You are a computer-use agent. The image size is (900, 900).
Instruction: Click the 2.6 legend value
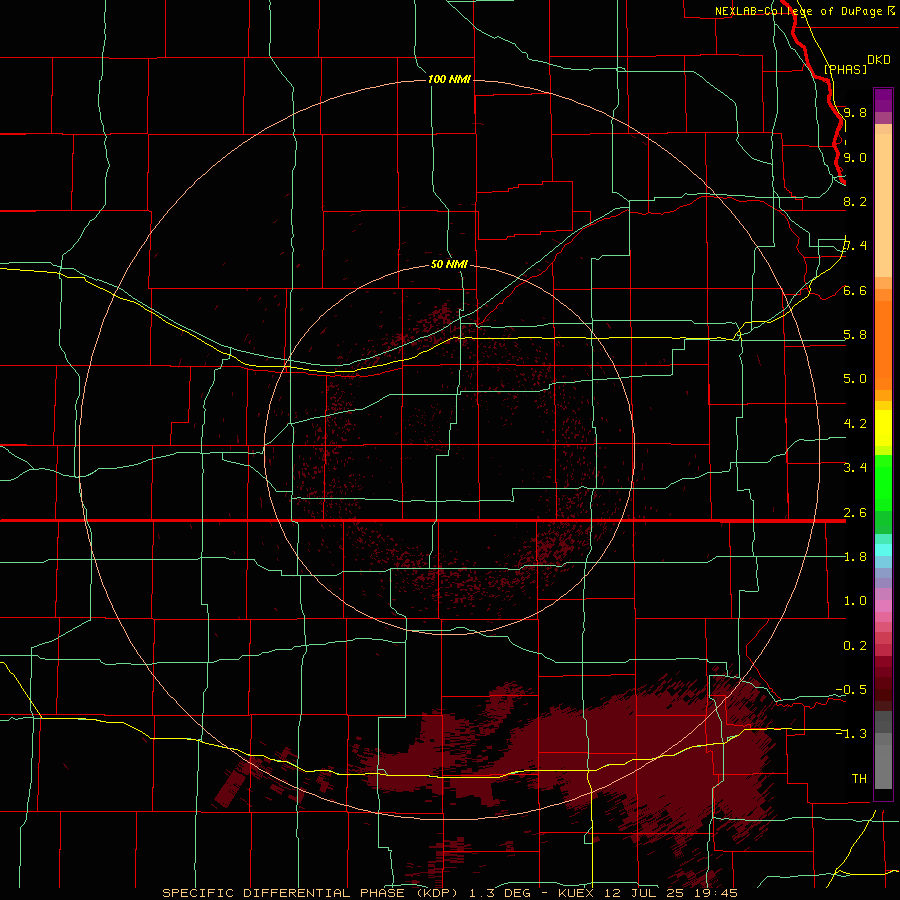click(x=855, y=513)
